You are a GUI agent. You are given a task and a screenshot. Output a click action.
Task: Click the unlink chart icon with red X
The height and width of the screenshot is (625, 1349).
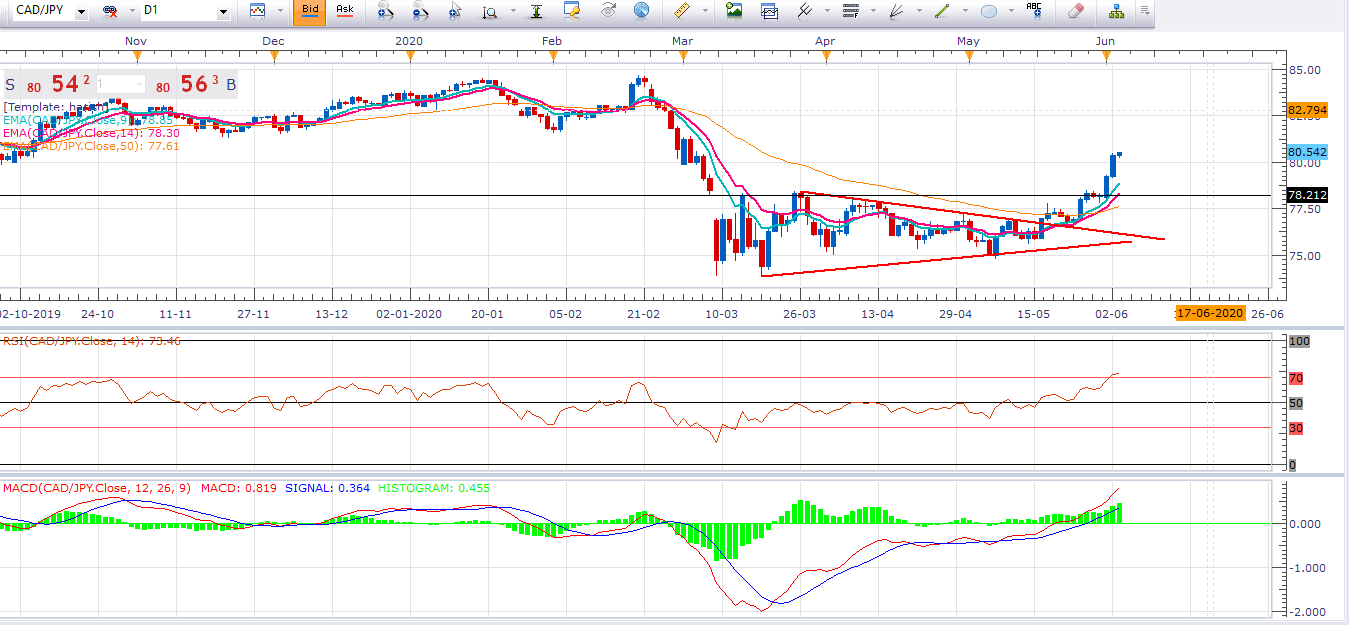(109, 12)
